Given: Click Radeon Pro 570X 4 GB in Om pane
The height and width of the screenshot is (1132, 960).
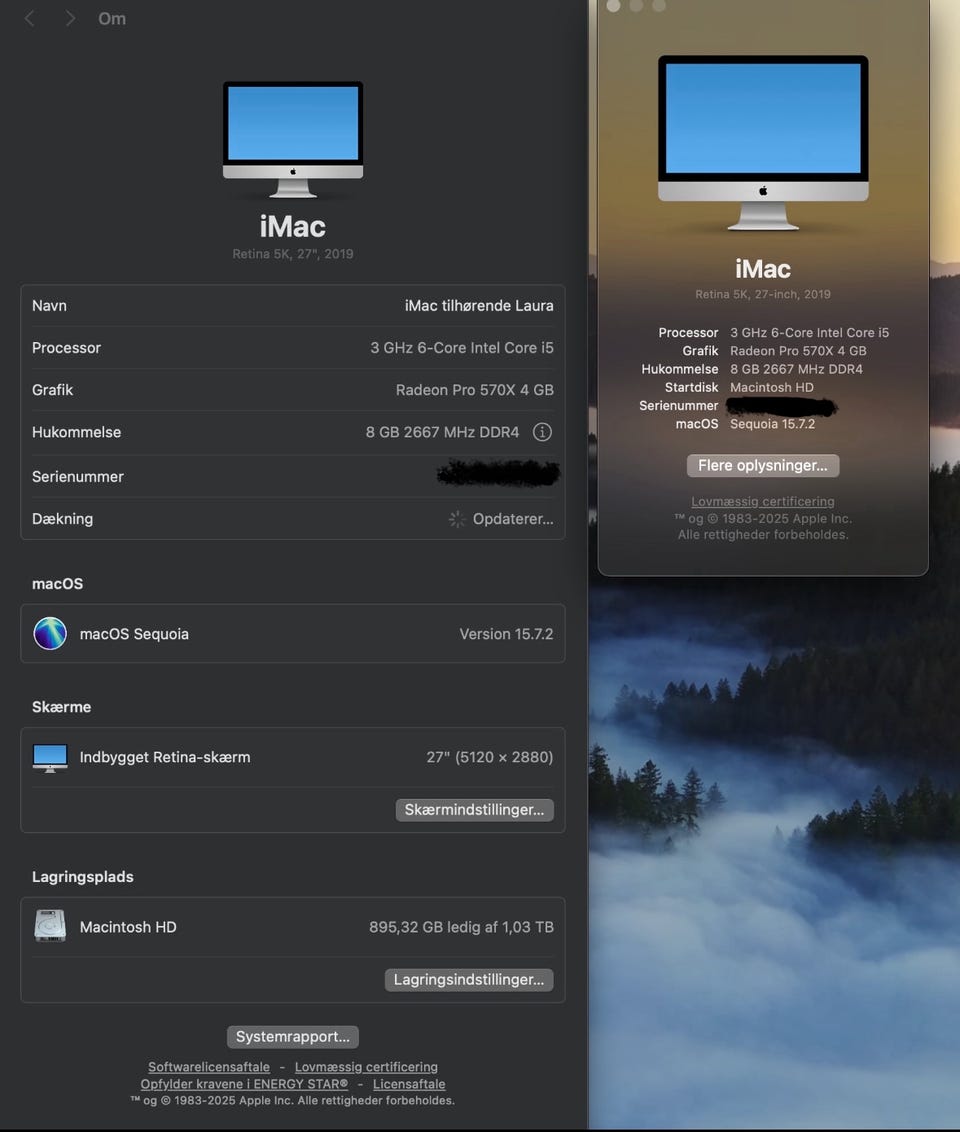Looking at the screenshot, I should click(x=475, y=390).
